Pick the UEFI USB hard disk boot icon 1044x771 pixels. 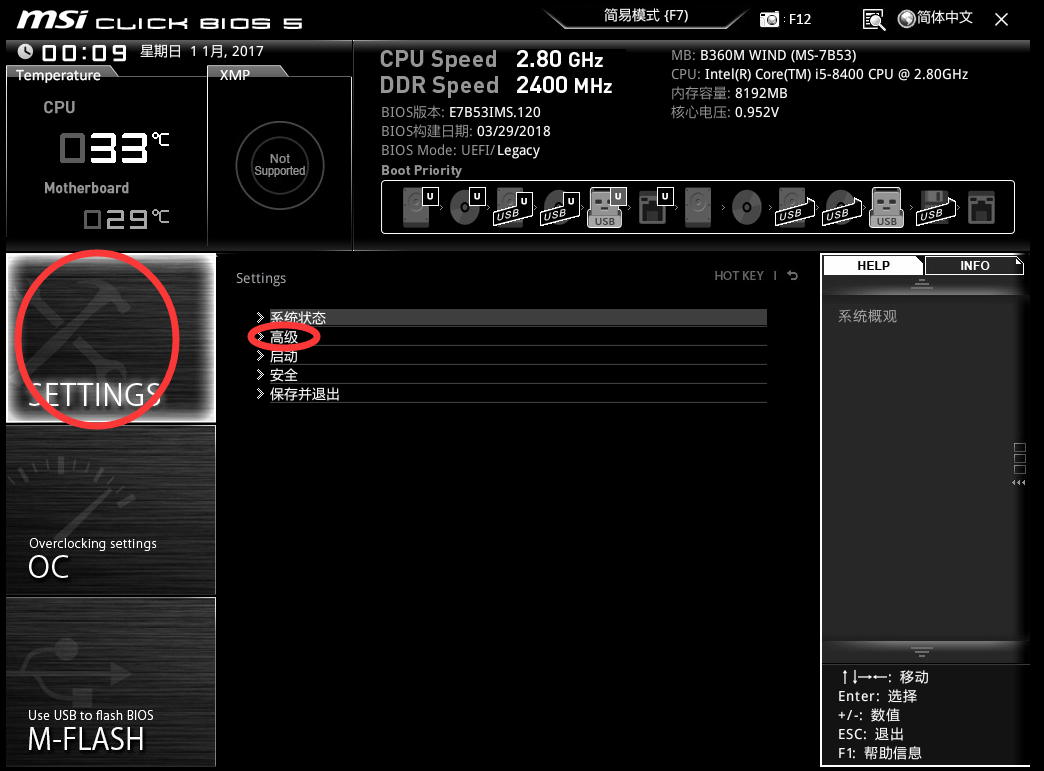click(514, 208)
